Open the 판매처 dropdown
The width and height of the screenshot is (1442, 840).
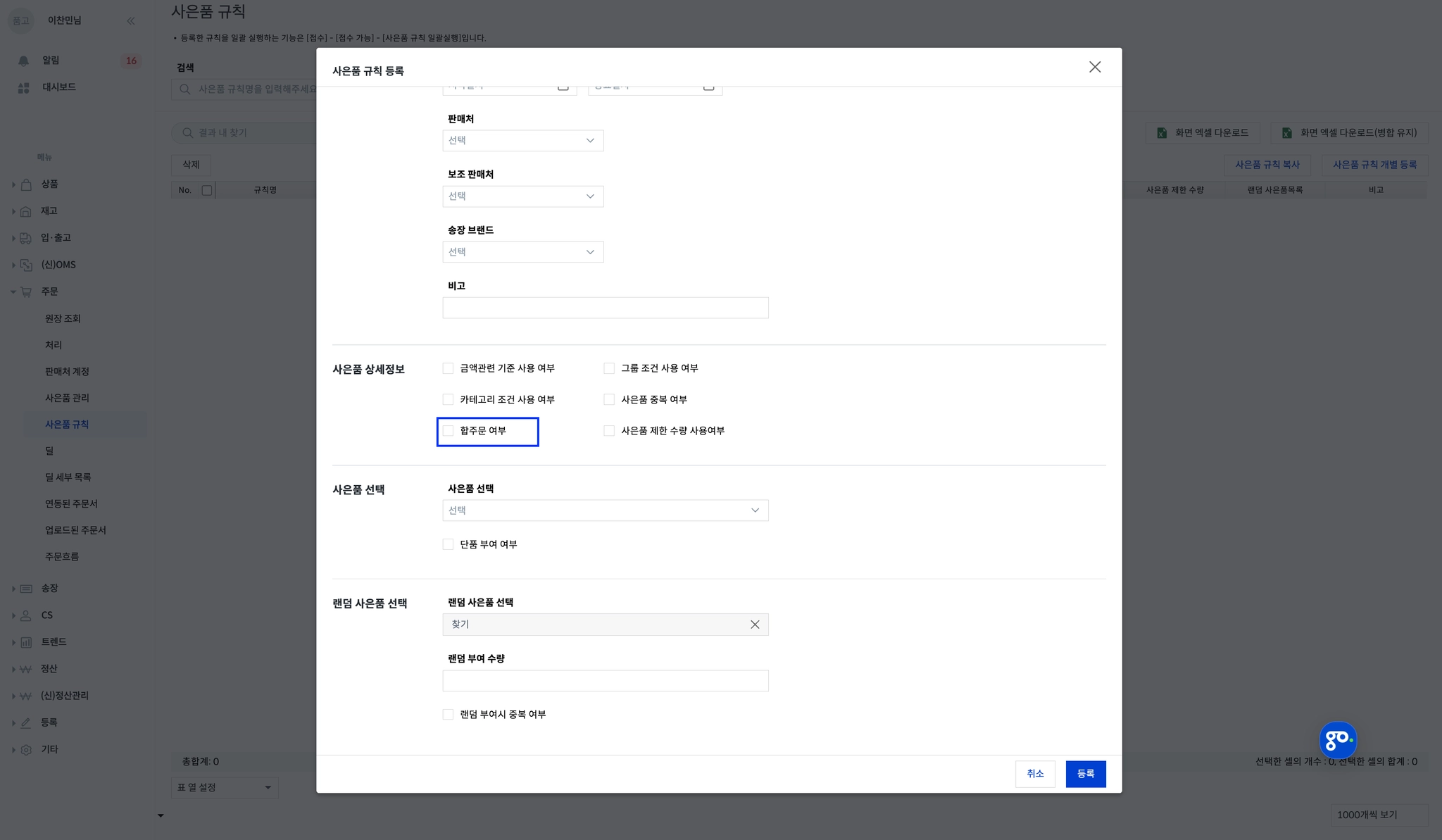coord(522,141)
